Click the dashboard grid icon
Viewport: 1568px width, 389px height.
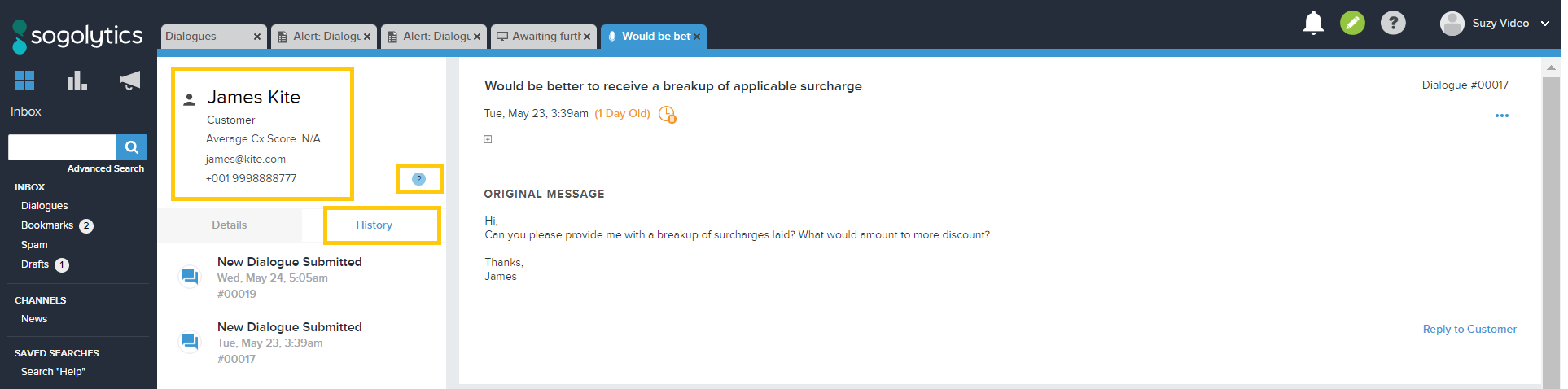pos(24,81)
